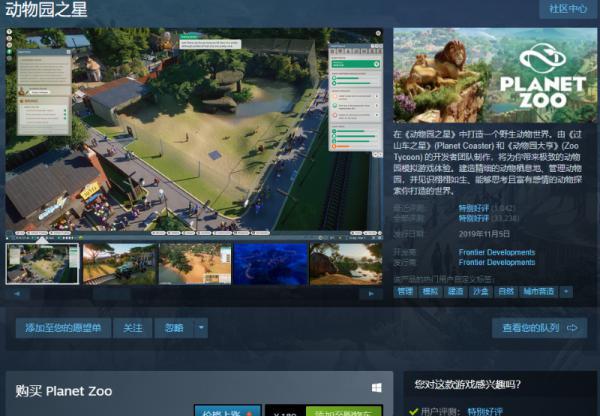Click the 购买 Planet Zoo heading
600x416 pixels.
point(64,391)
